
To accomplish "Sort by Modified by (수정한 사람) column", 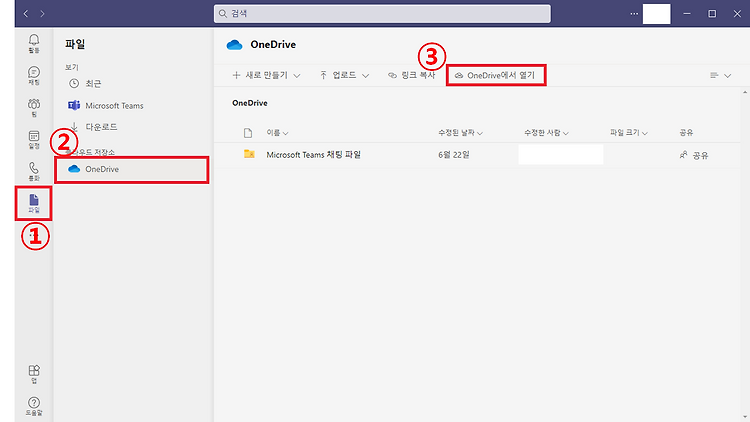I will (x=546, y=133).
